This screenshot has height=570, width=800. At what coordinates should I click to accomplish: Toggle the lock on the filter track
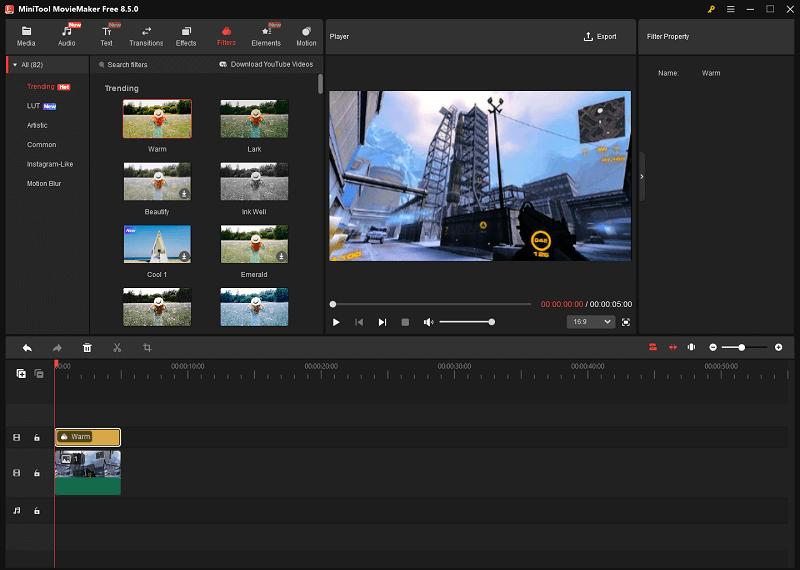click(x=37, y=437)
